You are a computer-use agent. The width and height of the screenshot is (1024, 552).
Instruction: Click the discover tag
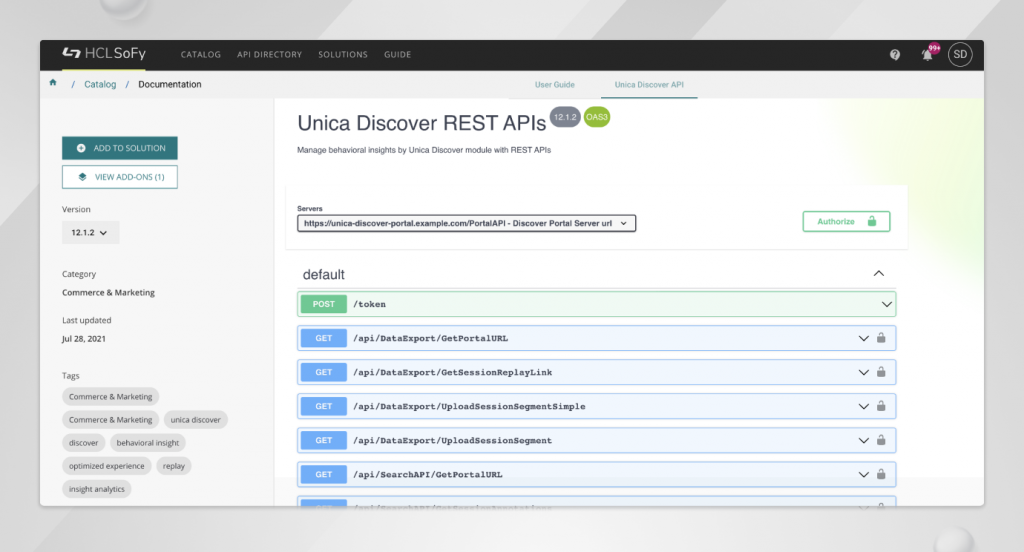tap(84, 443)
